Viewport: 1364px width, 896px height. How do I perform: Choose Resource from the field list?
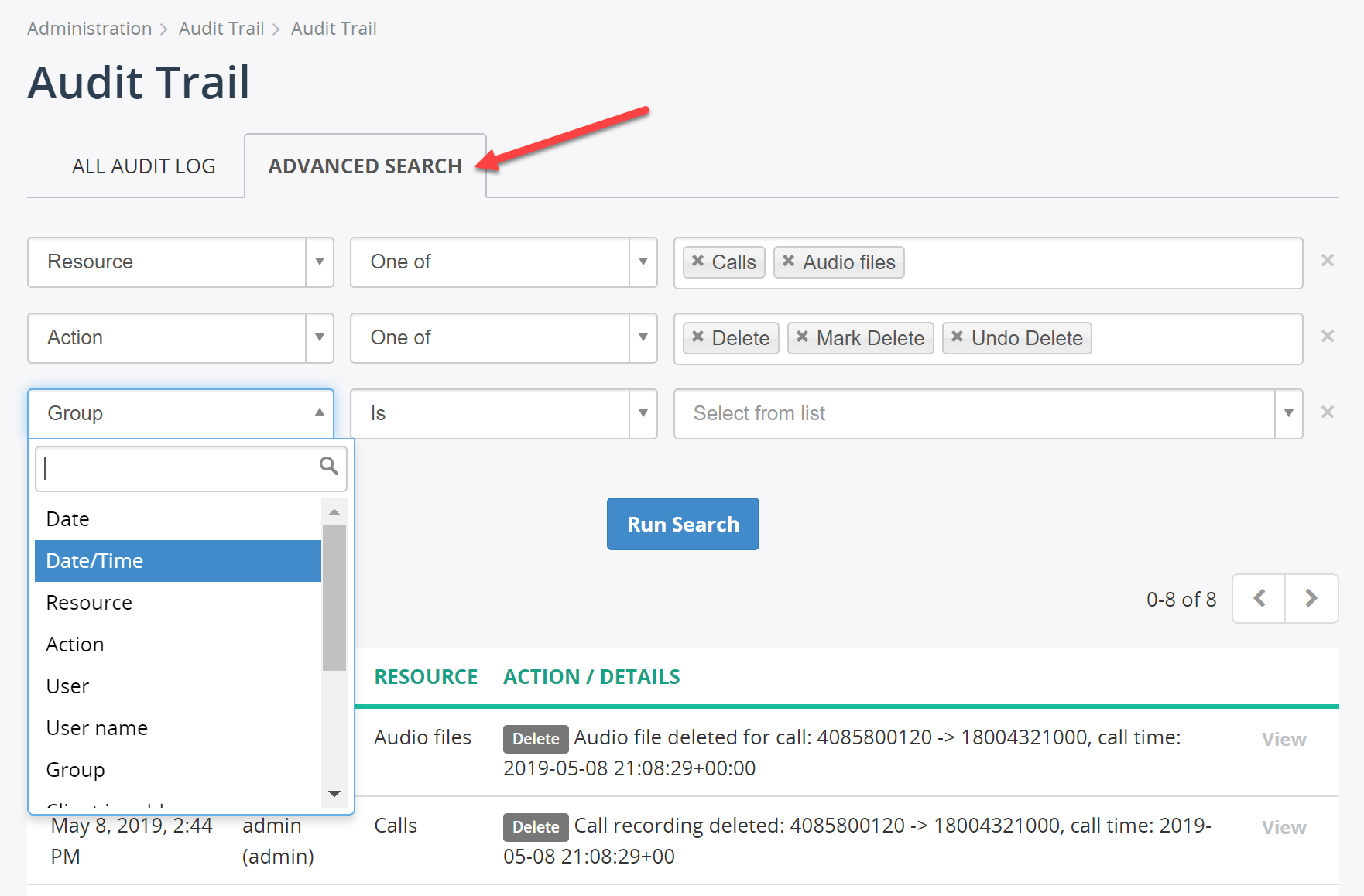178,603
